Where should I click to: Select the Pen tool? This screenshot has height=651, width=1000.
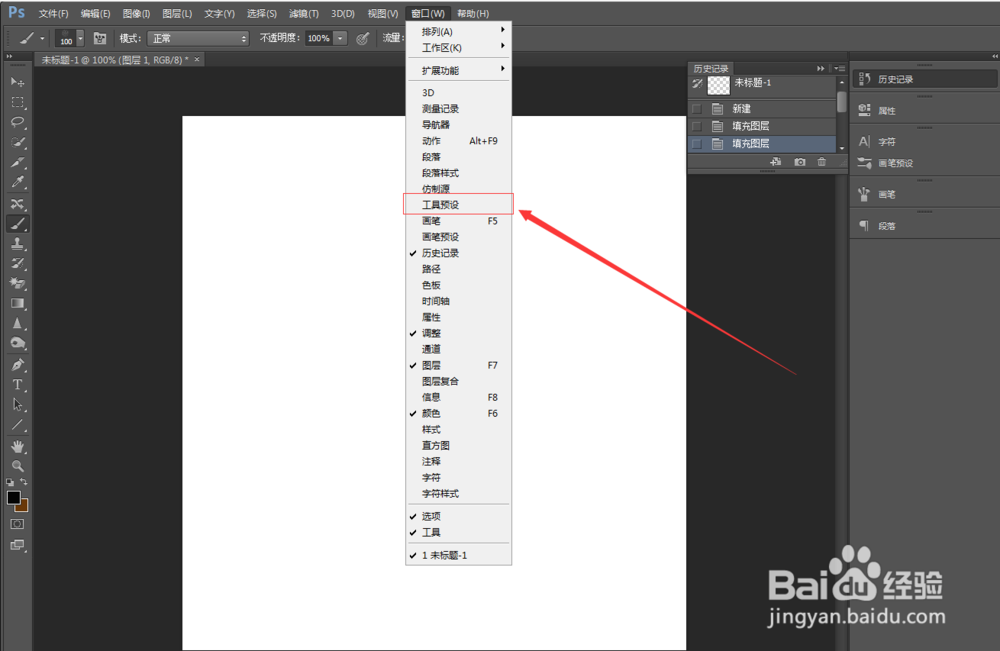click(17, 365)
